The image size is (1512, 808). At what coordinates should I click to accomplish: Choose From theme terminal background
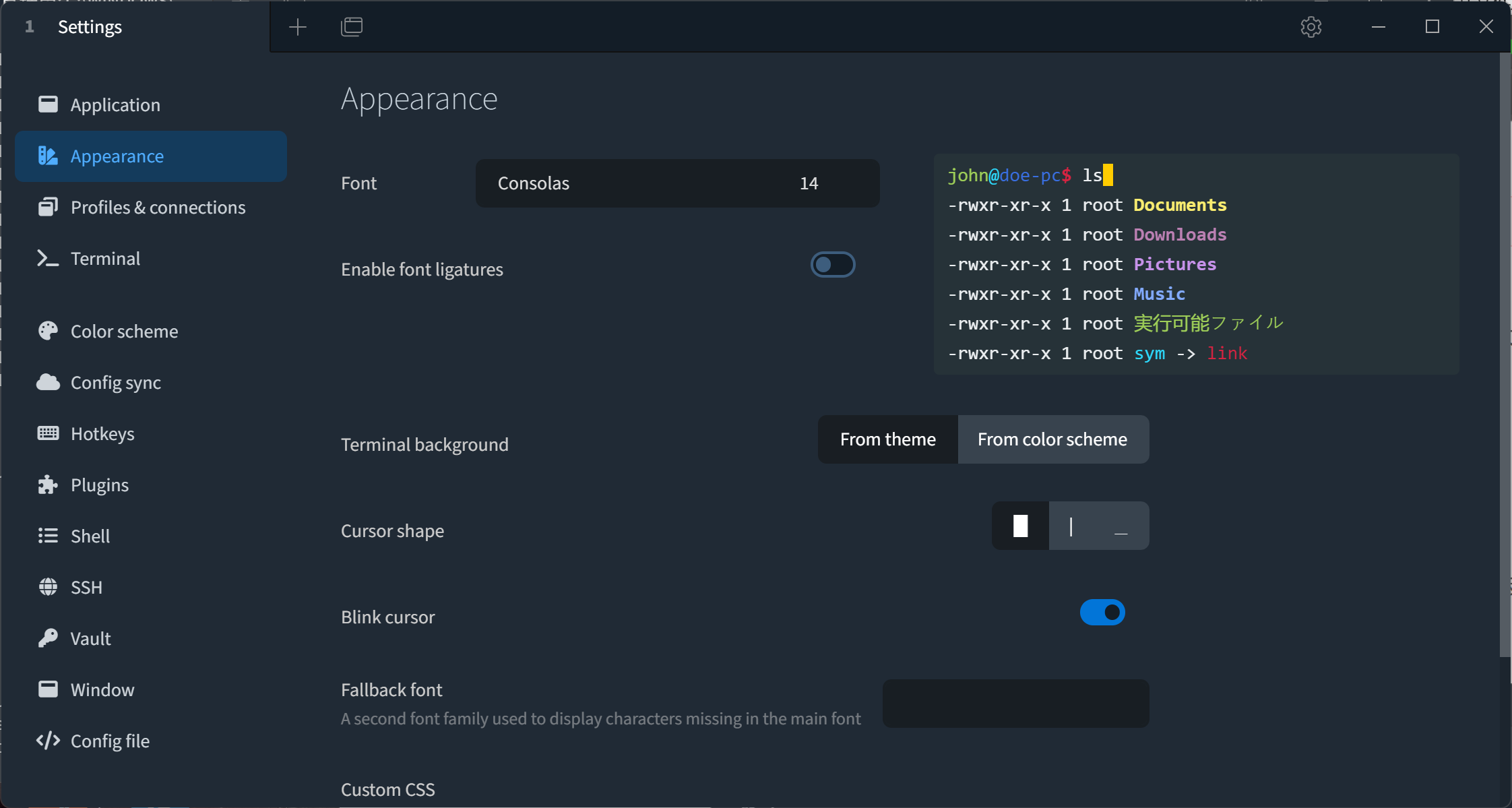point(887,439)
